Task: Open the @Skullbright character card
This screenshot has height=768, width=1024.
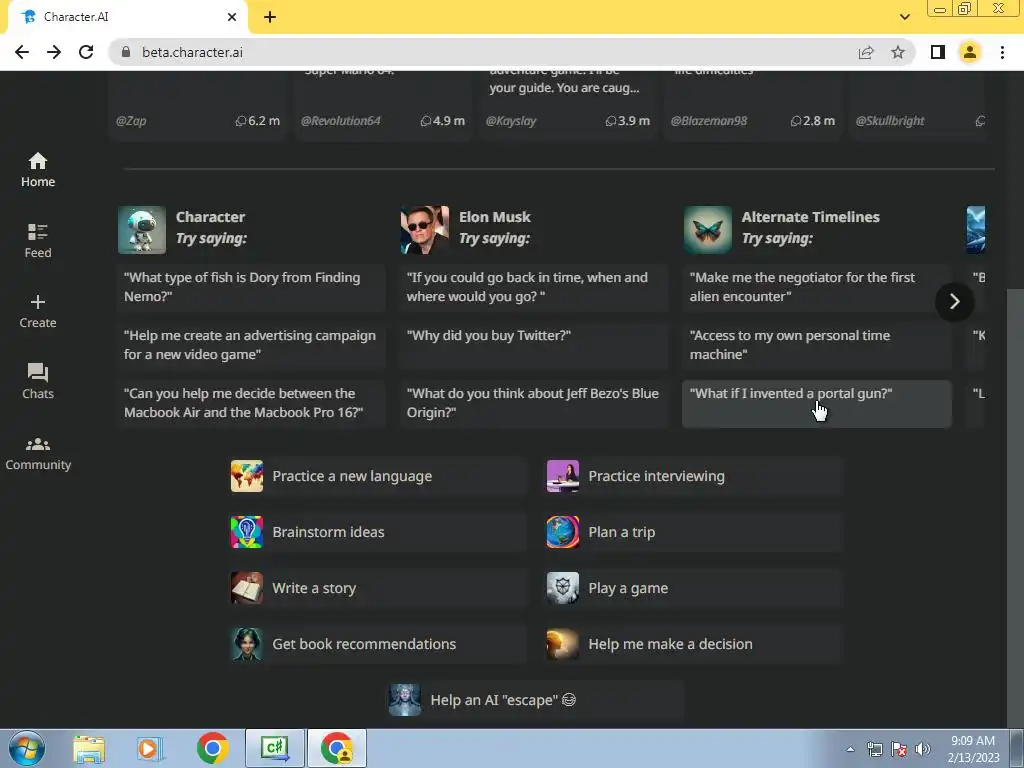Action: coord(918,104)
